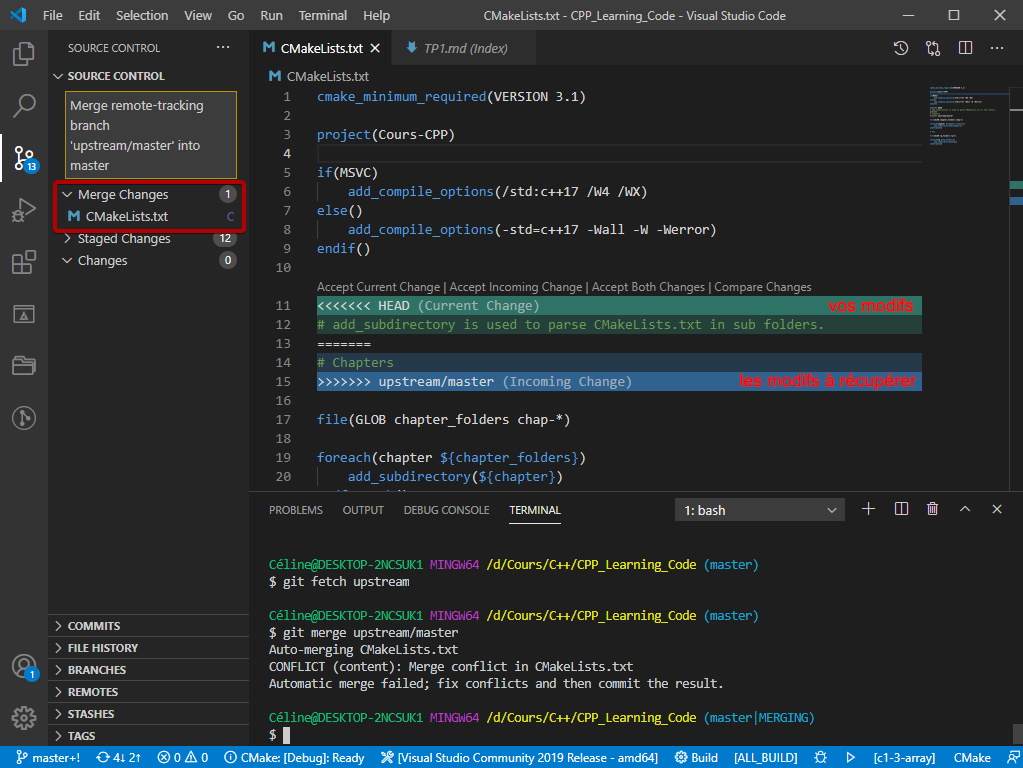Synchronize changes 4 down 2 up
The image size is (1023, 768).
click(x=118, y=758)
